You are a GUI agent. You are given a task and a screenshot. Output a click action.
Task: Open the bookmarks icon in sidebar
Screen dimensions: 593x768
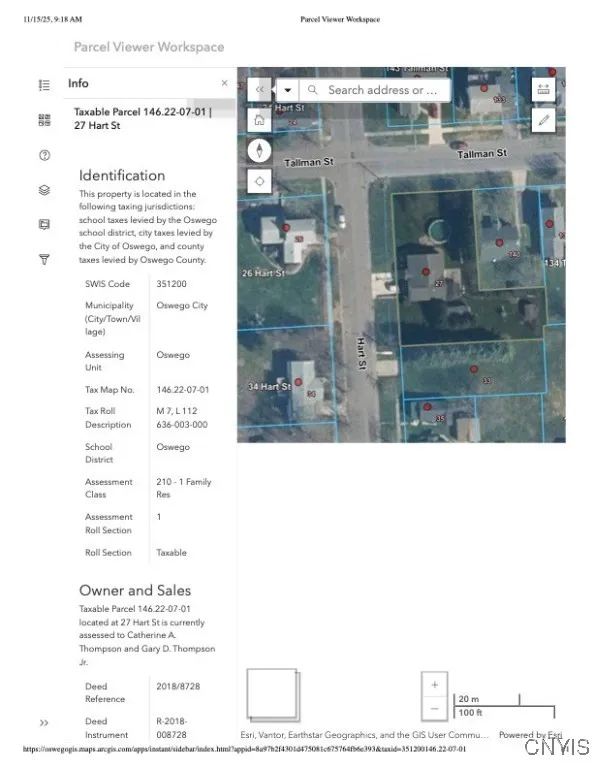click(x=44, y=224)
